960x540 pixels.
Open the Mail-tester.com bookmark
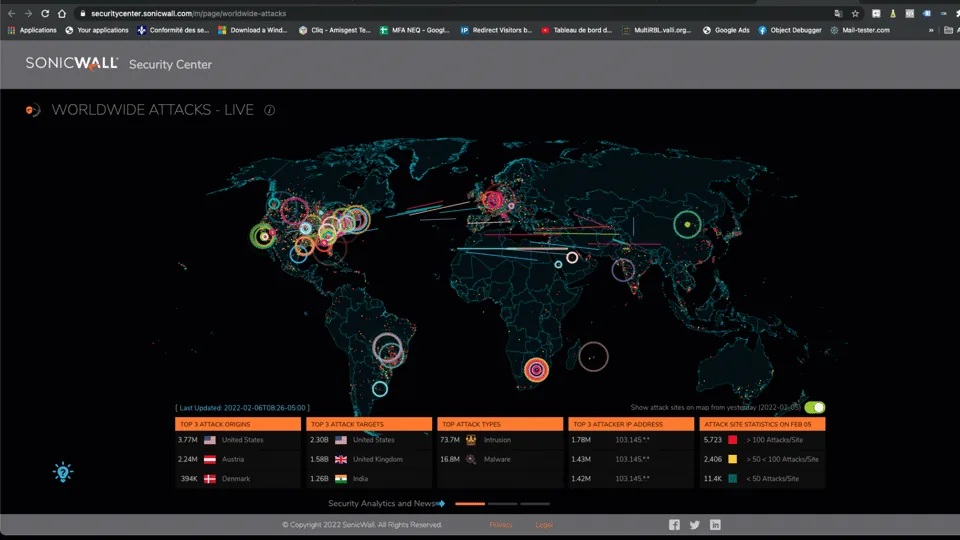[860, 30]
